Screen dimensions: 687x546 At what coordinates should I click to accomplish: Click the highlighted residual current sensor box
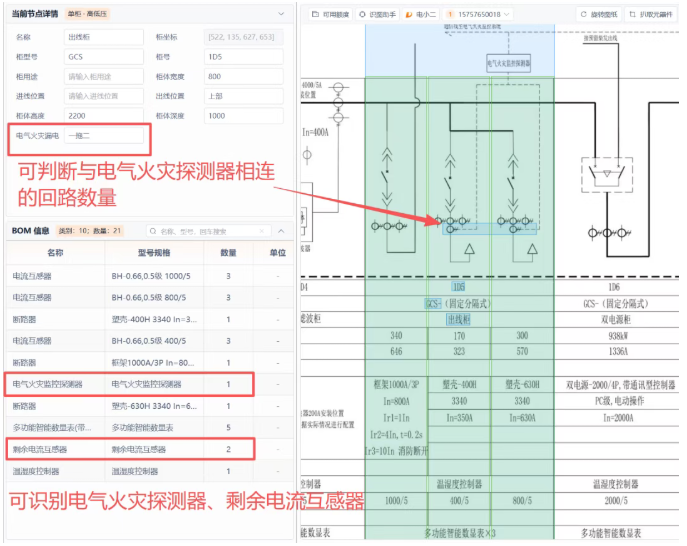coord(489,229)
